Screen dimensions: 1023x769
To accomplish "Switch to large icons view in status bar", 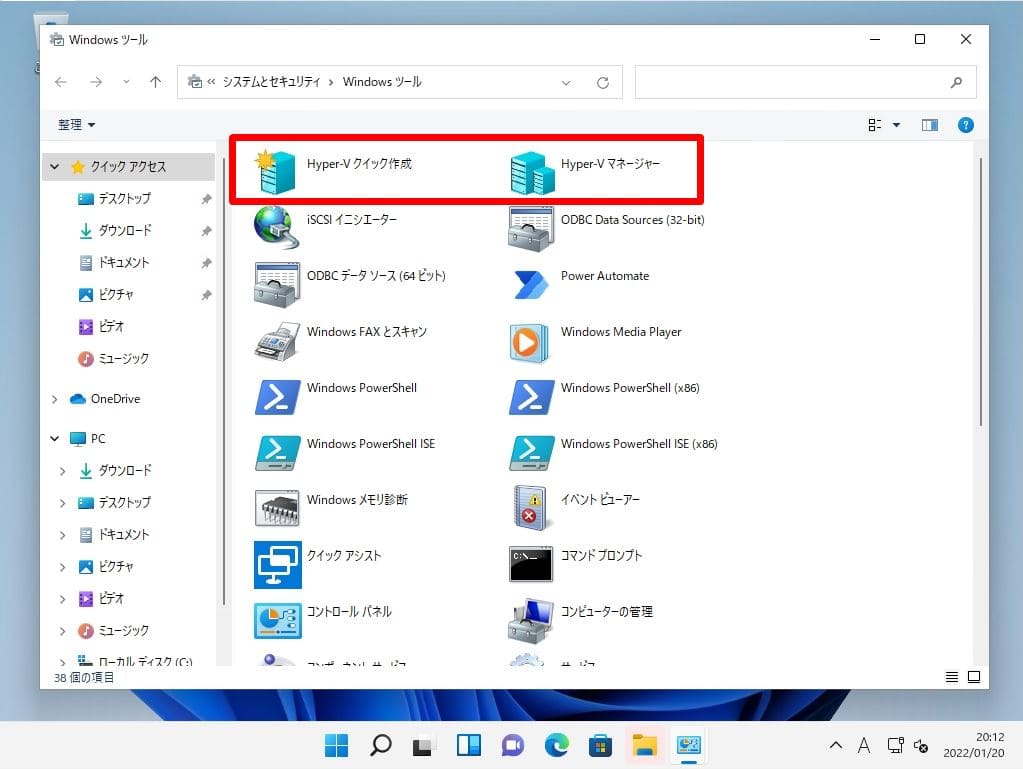I will tap(974, 677).
